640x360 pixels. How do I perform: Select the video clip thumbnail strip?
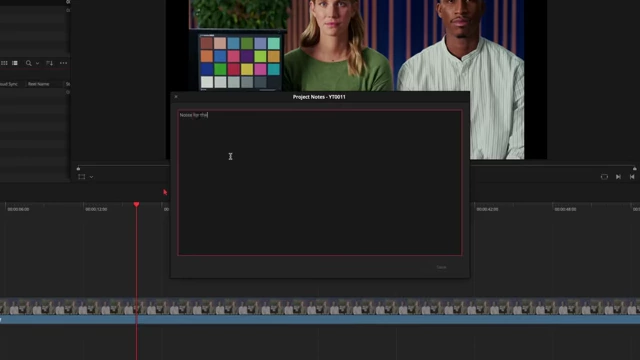pos(320,307)
